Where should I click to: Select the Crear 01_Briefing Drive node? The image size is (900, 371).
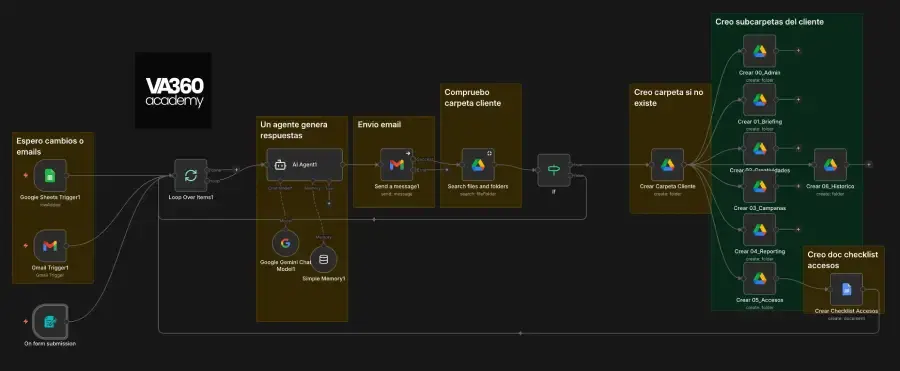click(x=759, y=100)
